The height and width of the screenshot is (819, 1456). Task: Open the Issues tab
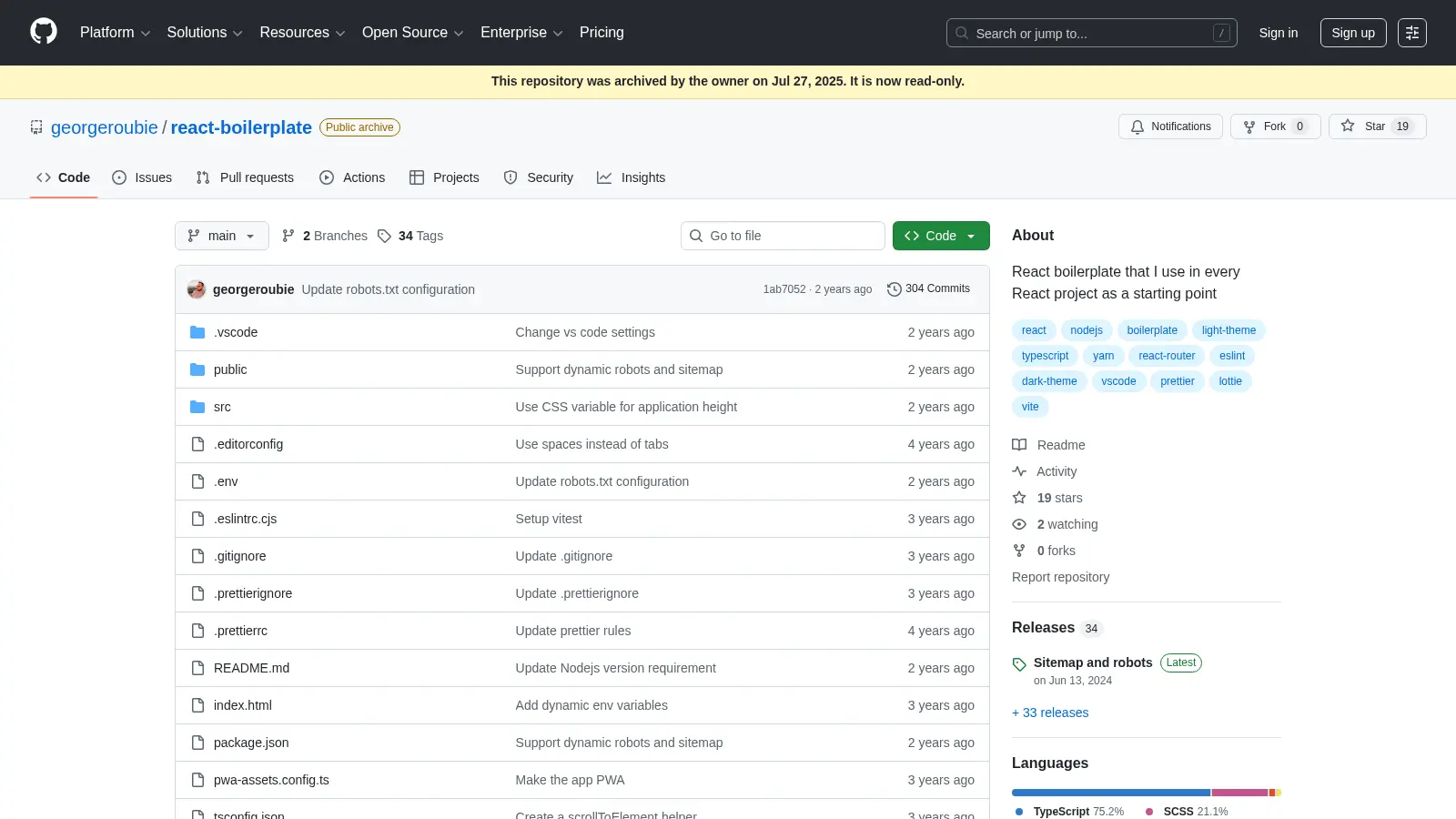tap(142, 177)
